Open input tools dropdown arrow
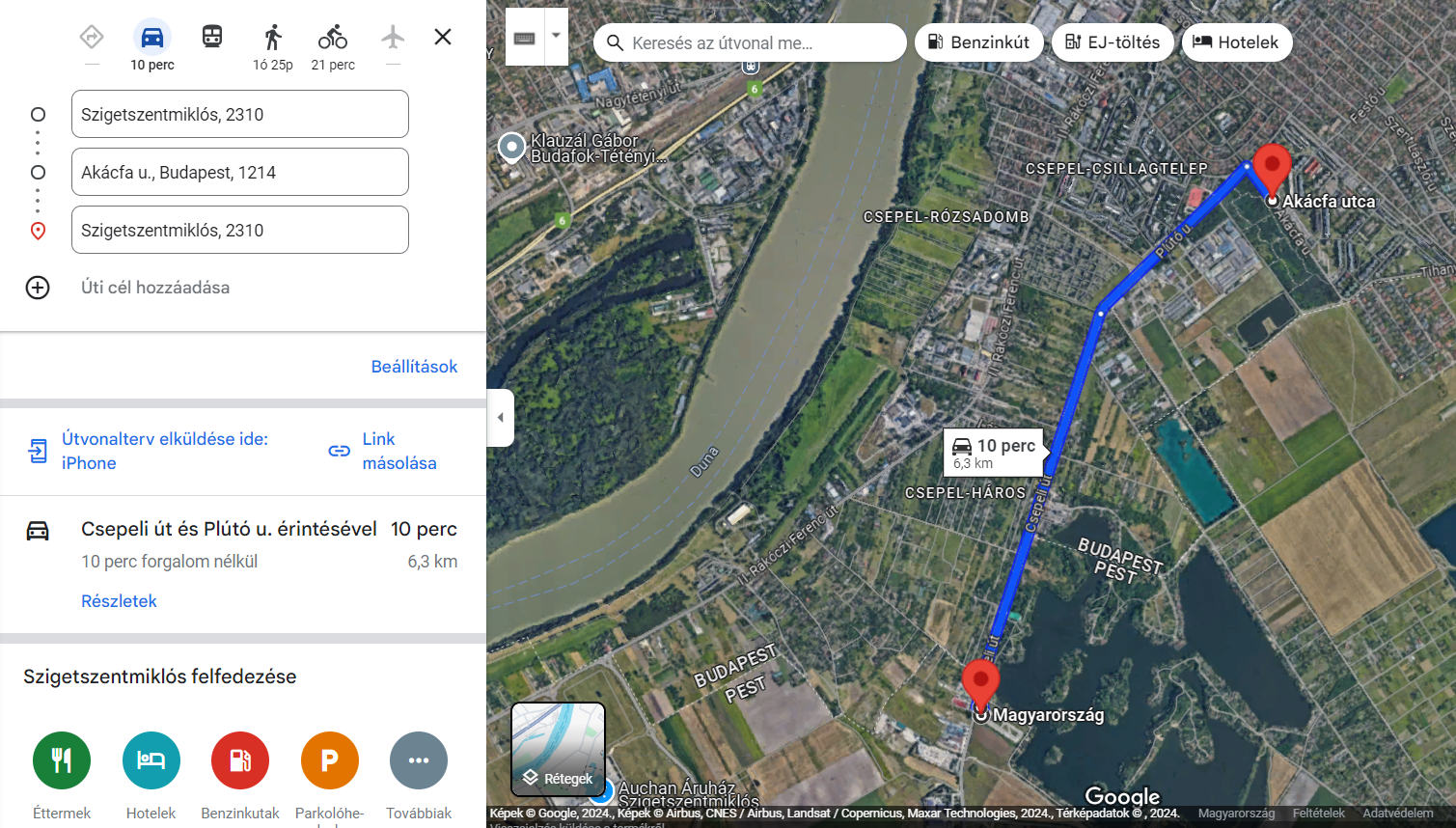Image resolution: width=1456 pixels, height=828 pixels. (x=556, y=36)
